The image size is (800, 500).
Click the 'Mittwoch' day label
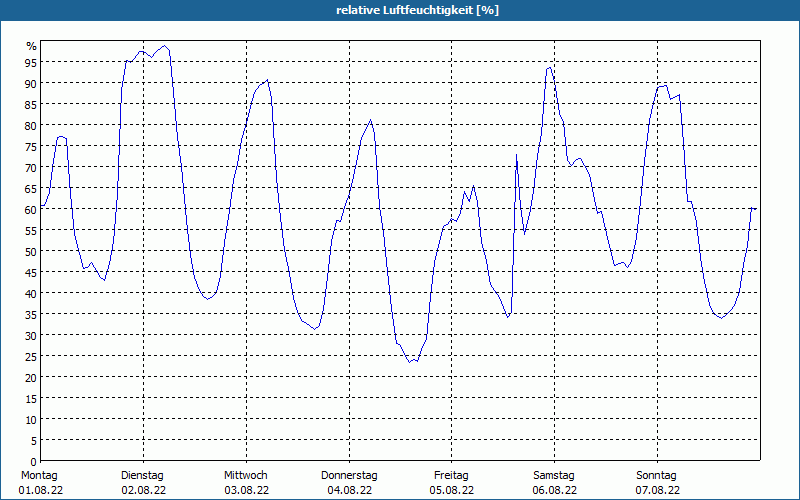[x=246, y=476]
